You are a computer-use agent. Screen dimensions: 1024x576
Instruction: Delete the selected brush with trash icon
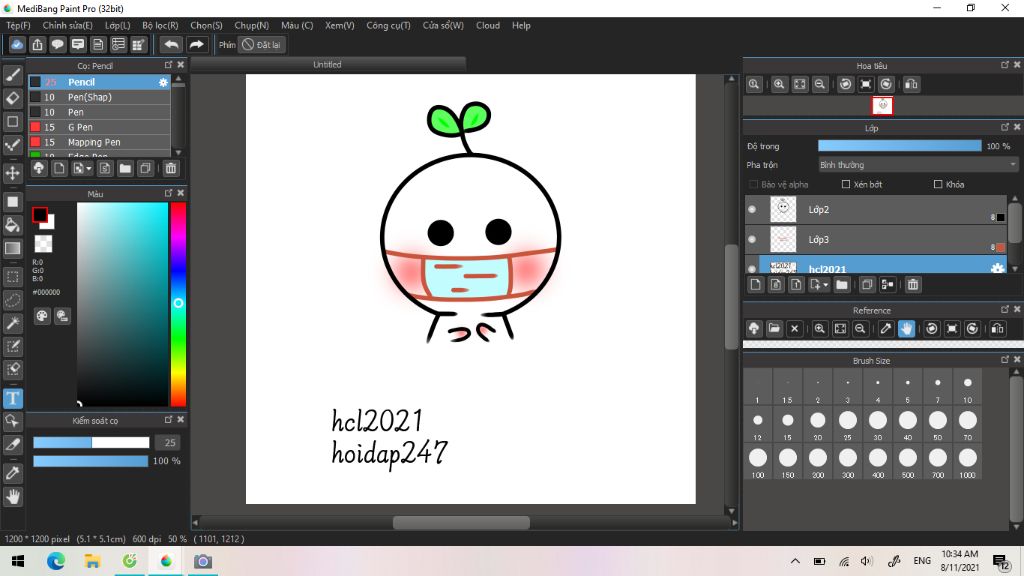click(170, 168)
